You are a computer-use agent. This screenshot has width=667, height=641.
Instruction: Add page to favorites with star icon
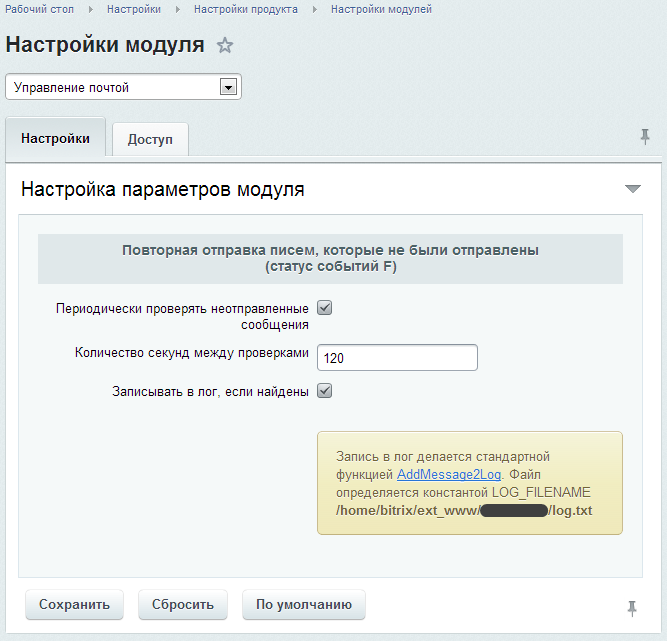click(225, 45)
